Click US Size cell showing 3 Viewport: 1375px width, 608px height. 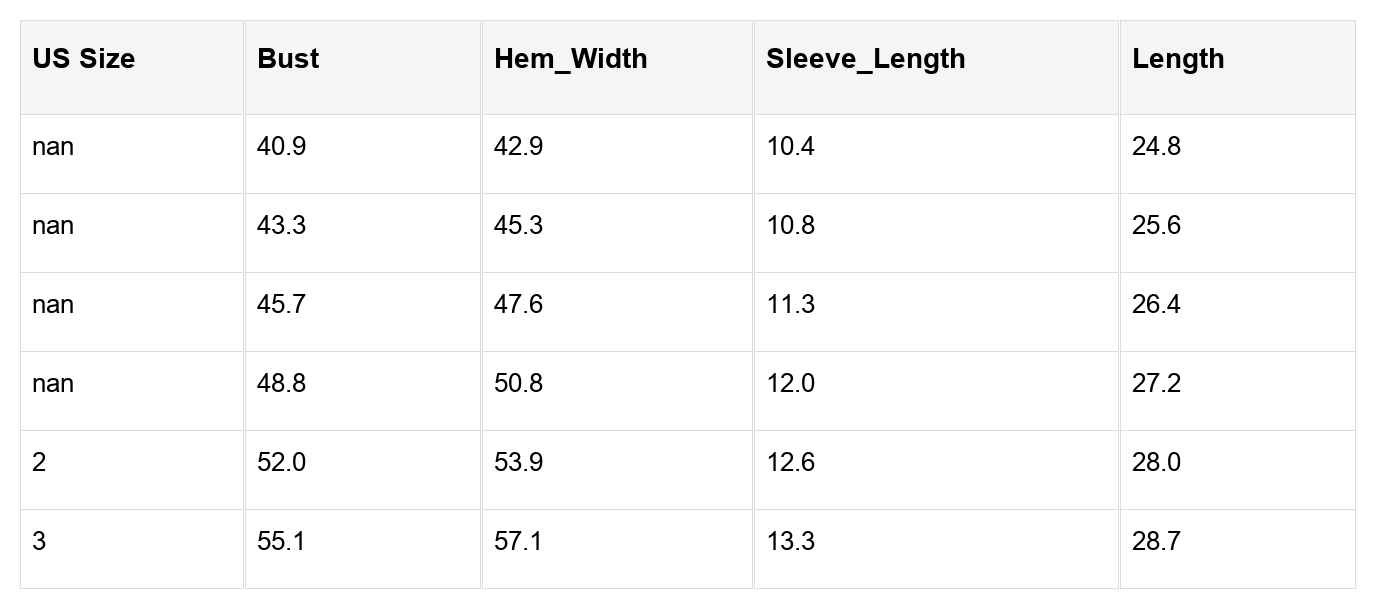pos(39,542)
